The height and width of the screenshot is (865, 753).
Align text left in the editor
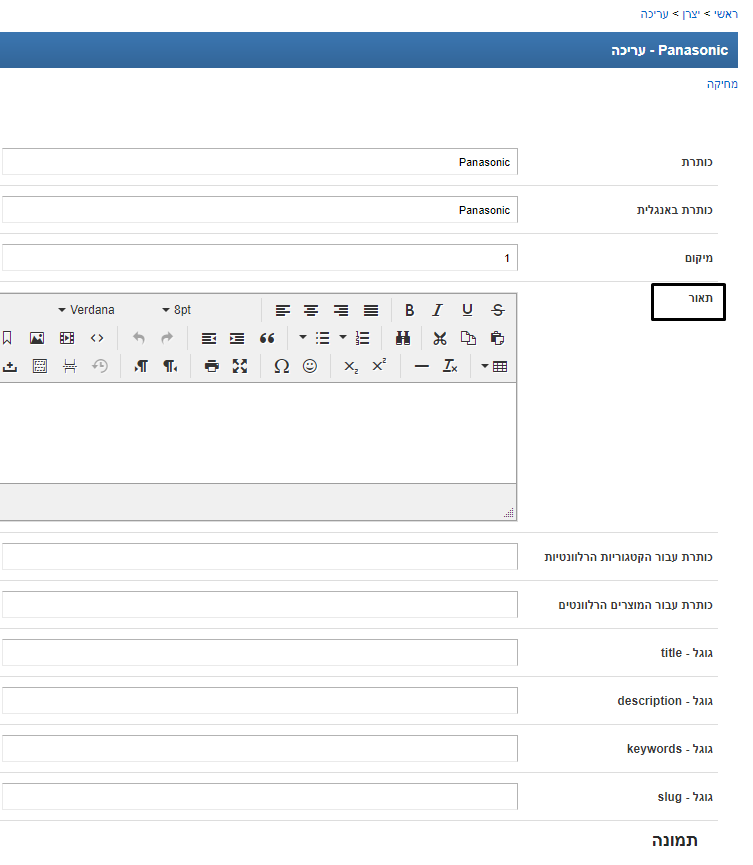click(282, 310)
